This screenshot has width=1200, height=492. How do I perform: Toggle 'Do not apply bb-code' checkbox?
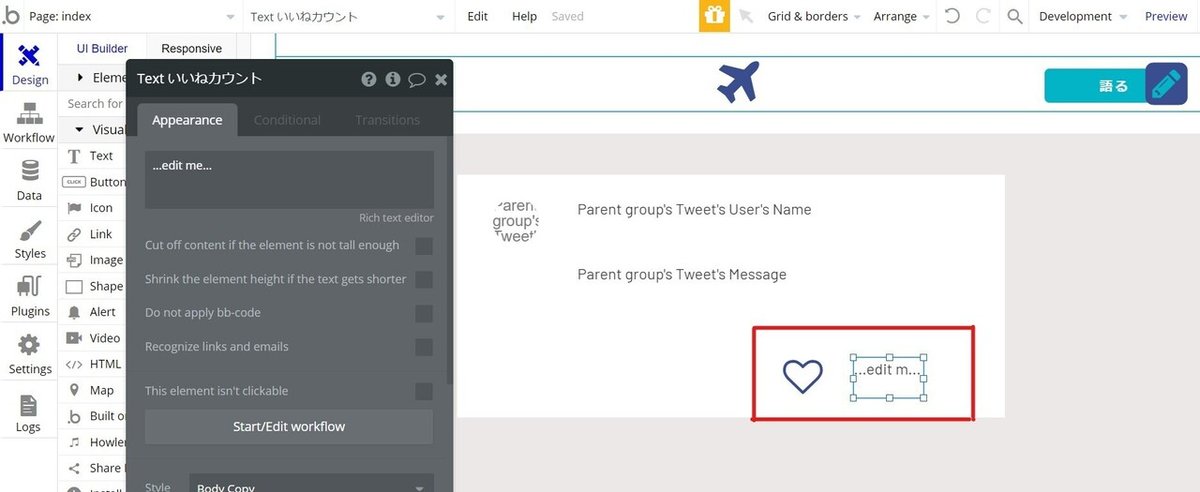coord(424,313)
